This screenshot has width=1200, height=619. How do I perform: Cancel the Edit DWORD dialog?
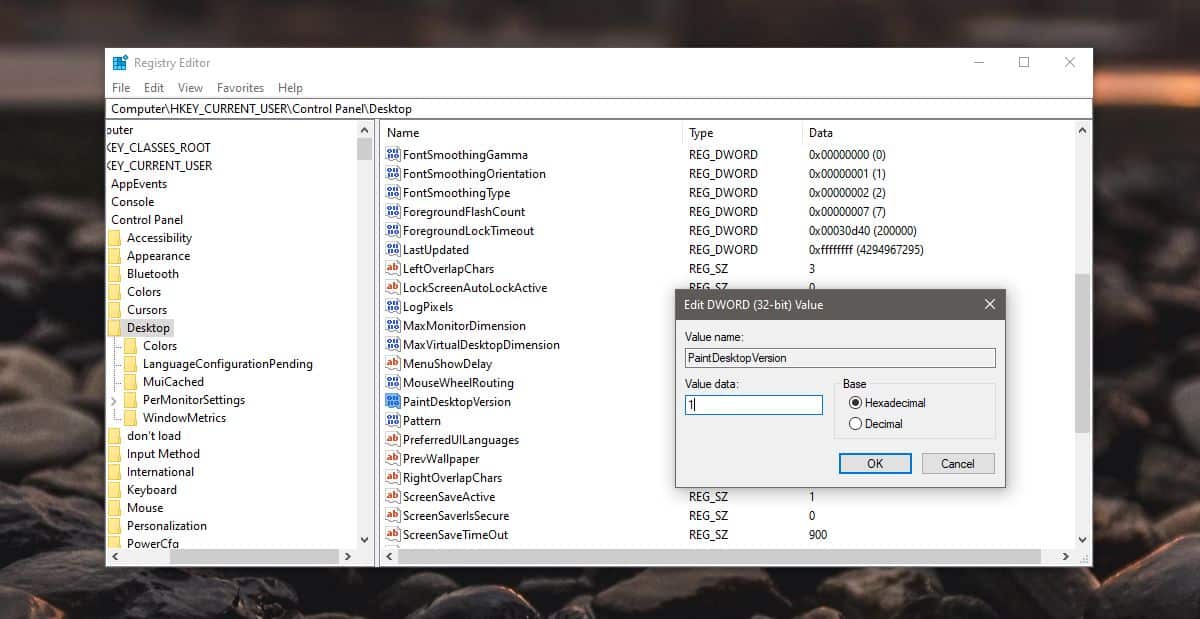957,463
